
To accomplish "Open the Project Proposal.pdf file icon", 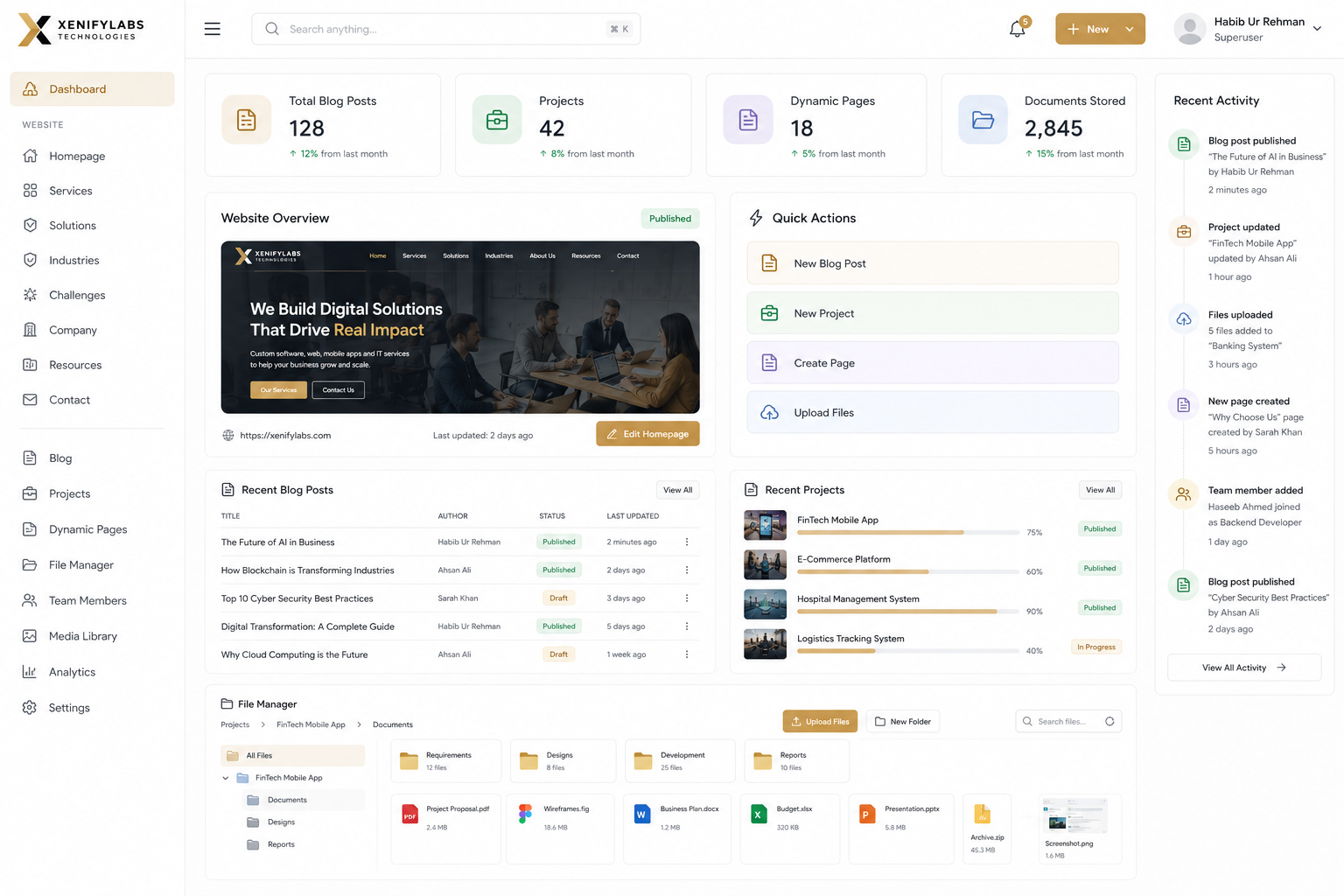I will tap(409, 815).
